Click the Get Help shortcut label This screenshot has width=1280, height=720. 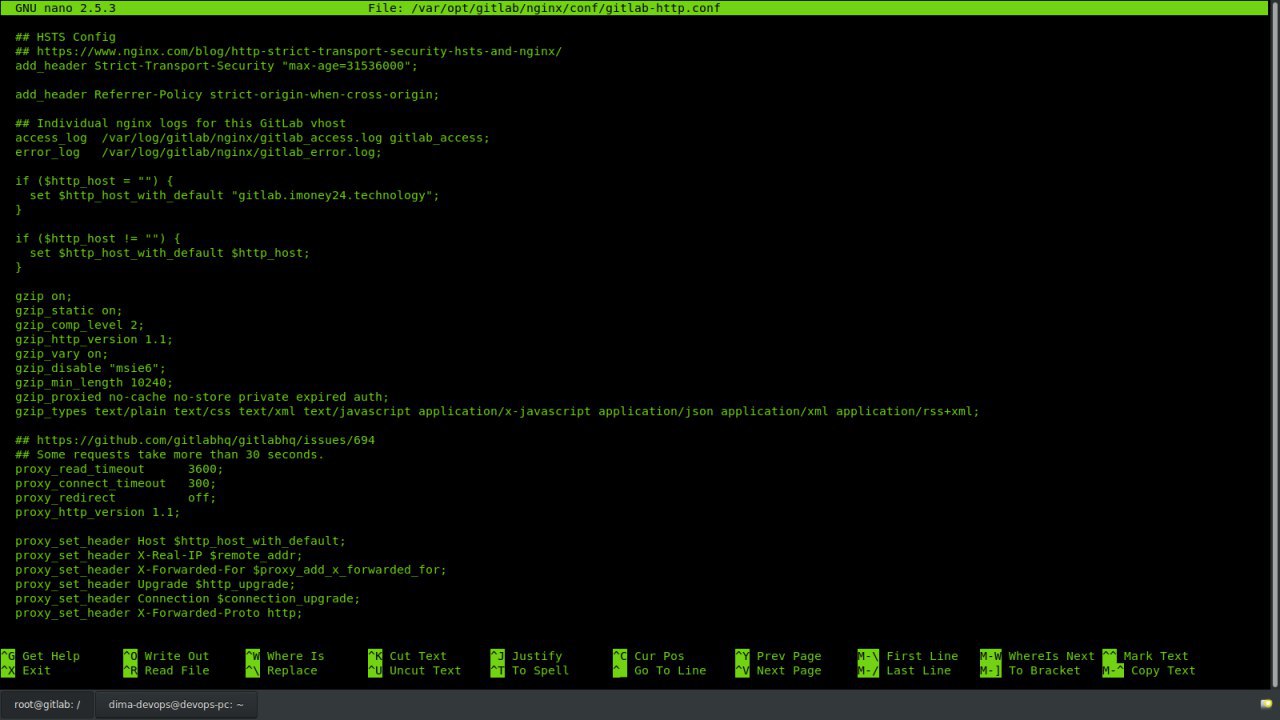[51, 656]
